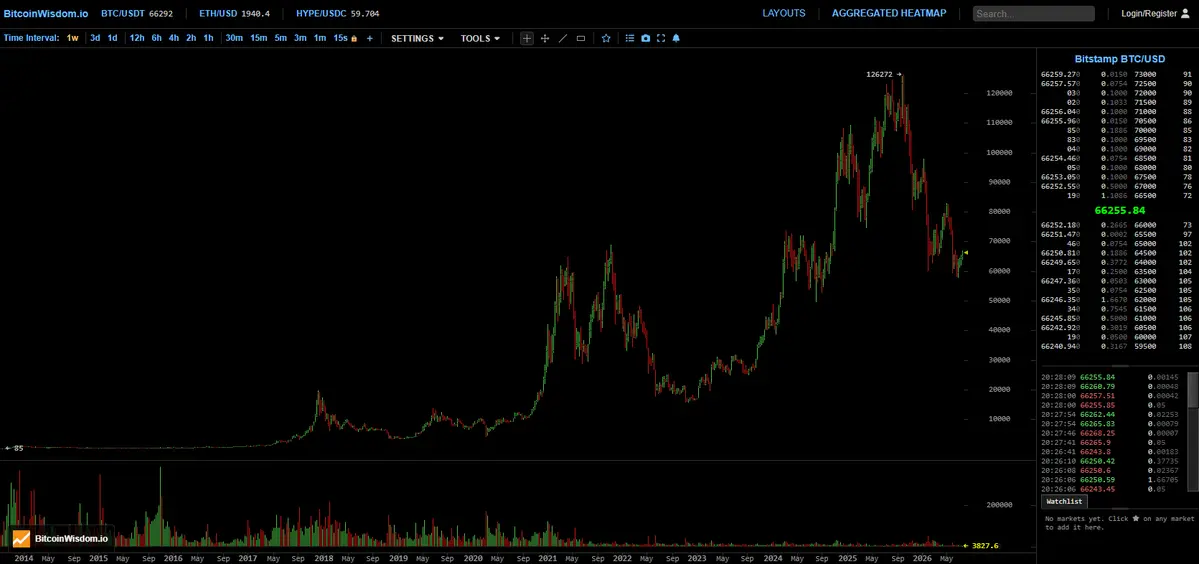Select the rectangle drawing tool
The height and width of the screenshot is (564, 1199).
coord(580,38)
